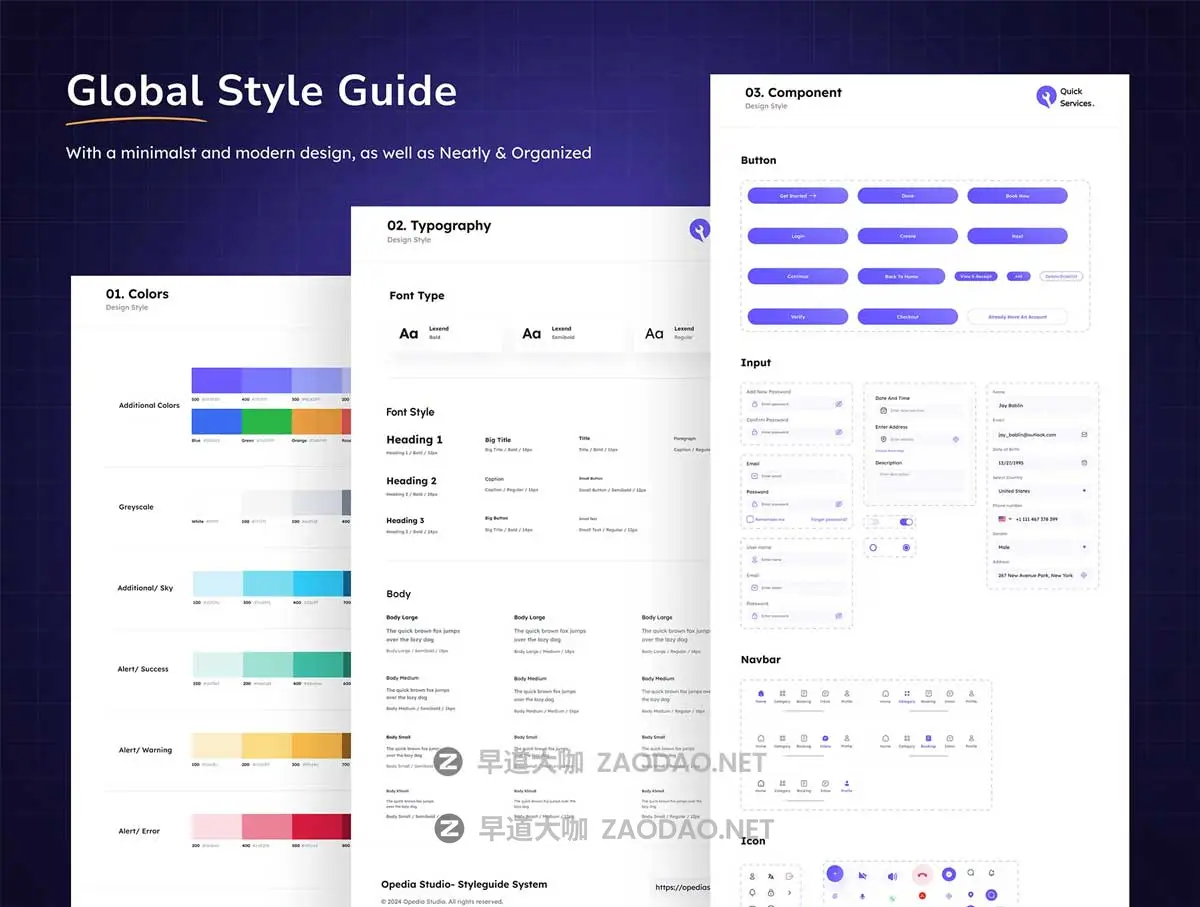1200x907 pixels.
Task: Select the Home tab in the navbar
Action: coord(761,693)
